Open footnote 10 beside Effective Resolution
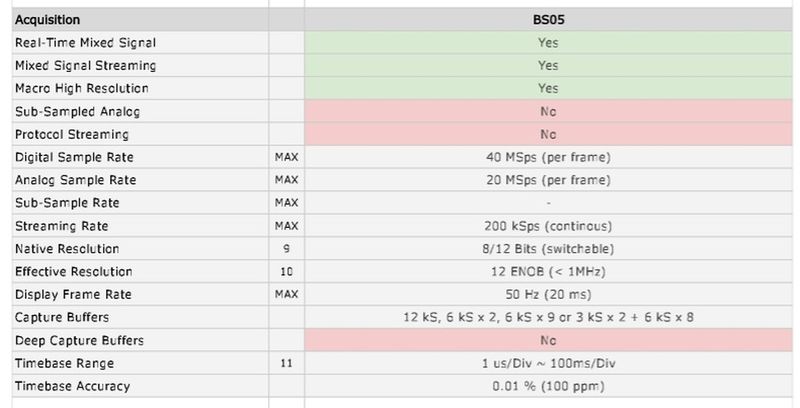Screen dimensions: 800x408 (287, 272)
